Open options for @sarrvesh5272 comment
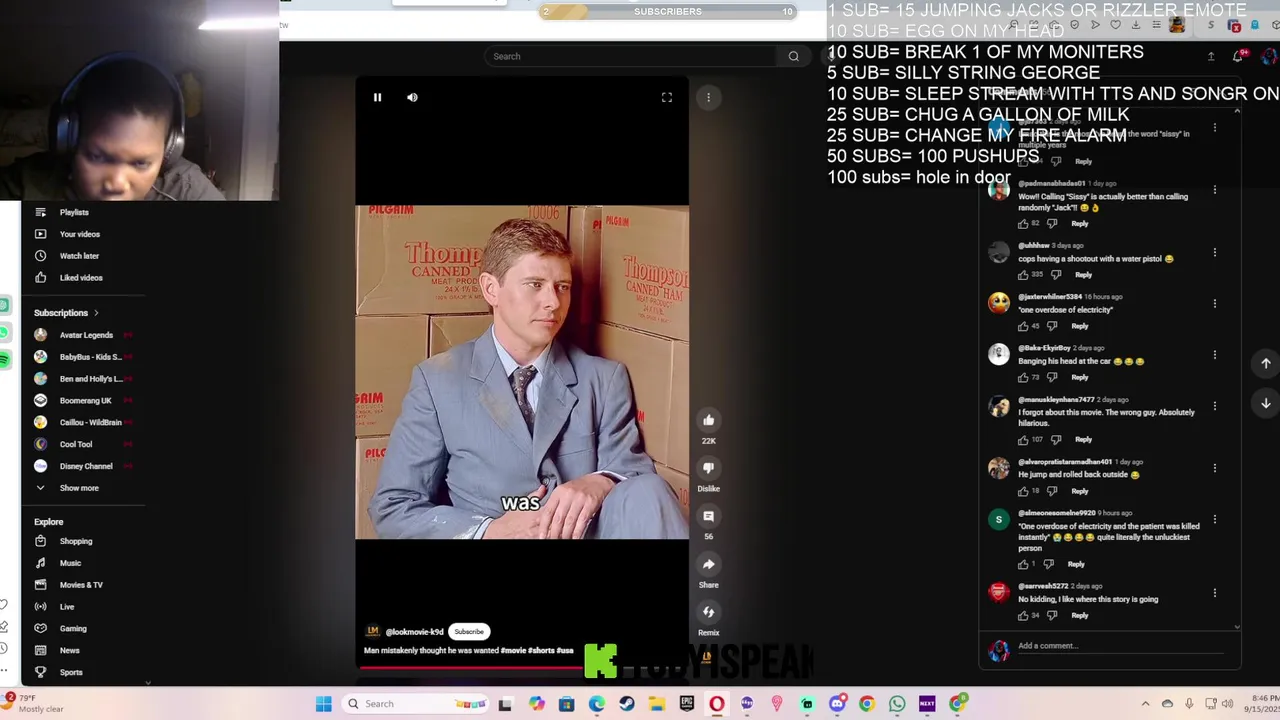Image resolution: width=1280 pixels, height=720 pixels. (1215, 592)
